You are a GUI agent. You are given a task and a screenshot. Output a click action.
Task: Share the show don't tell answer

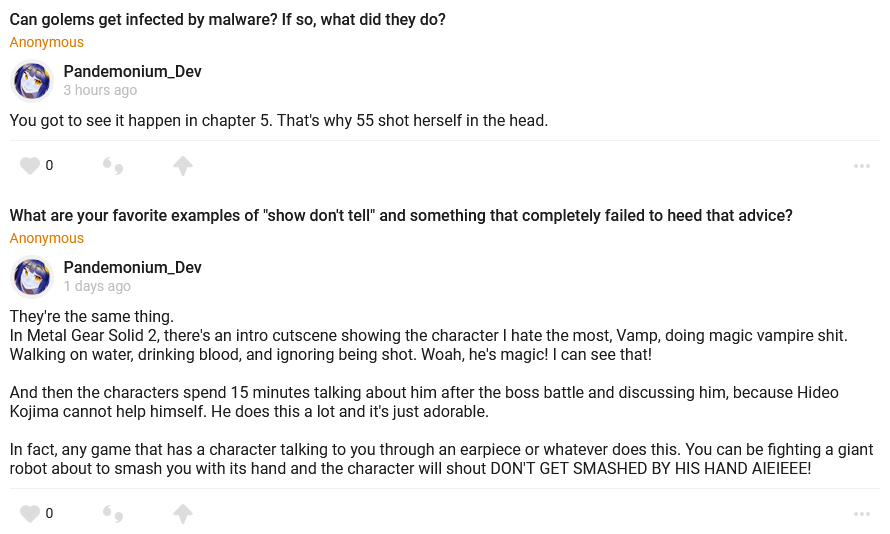tap(182, 514)
